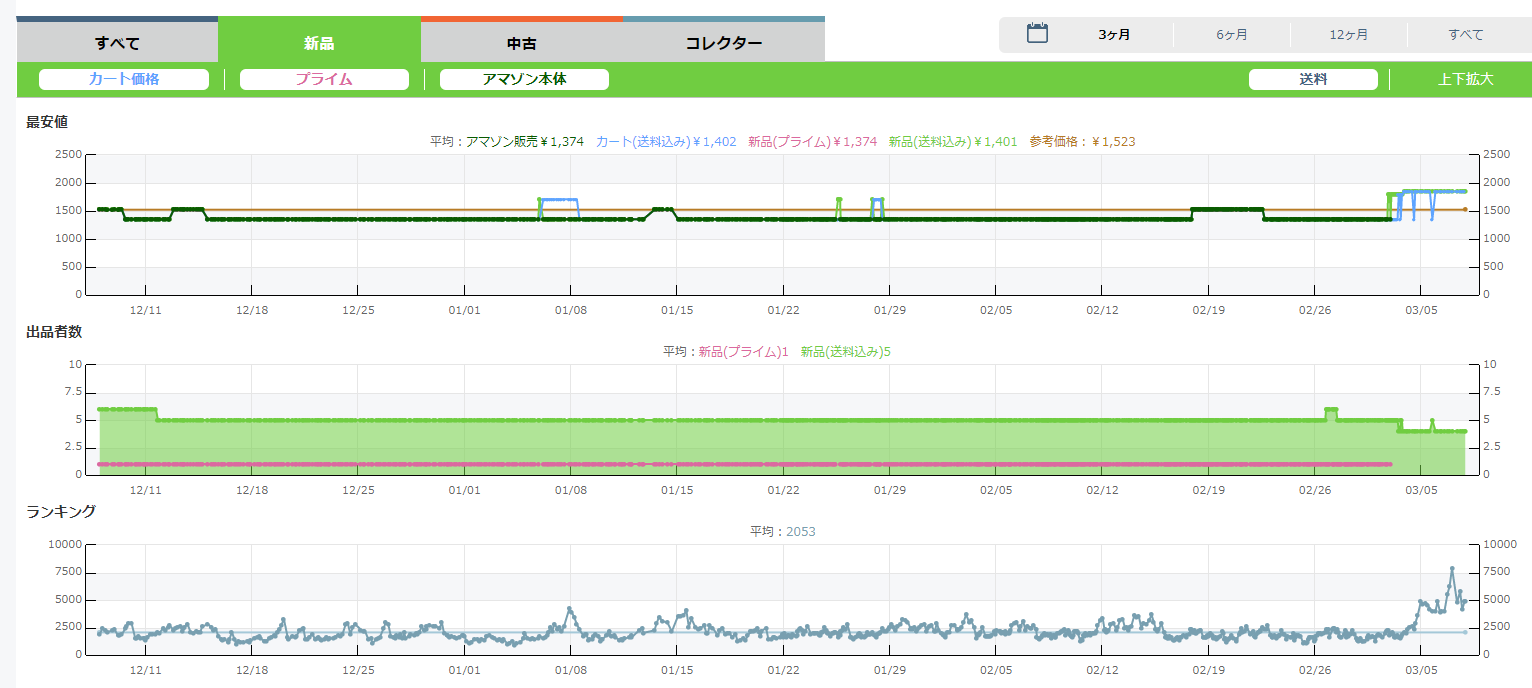Click the 上下拡大 button
Viewport: 1532px width, 688px height.
point(1465,79)
